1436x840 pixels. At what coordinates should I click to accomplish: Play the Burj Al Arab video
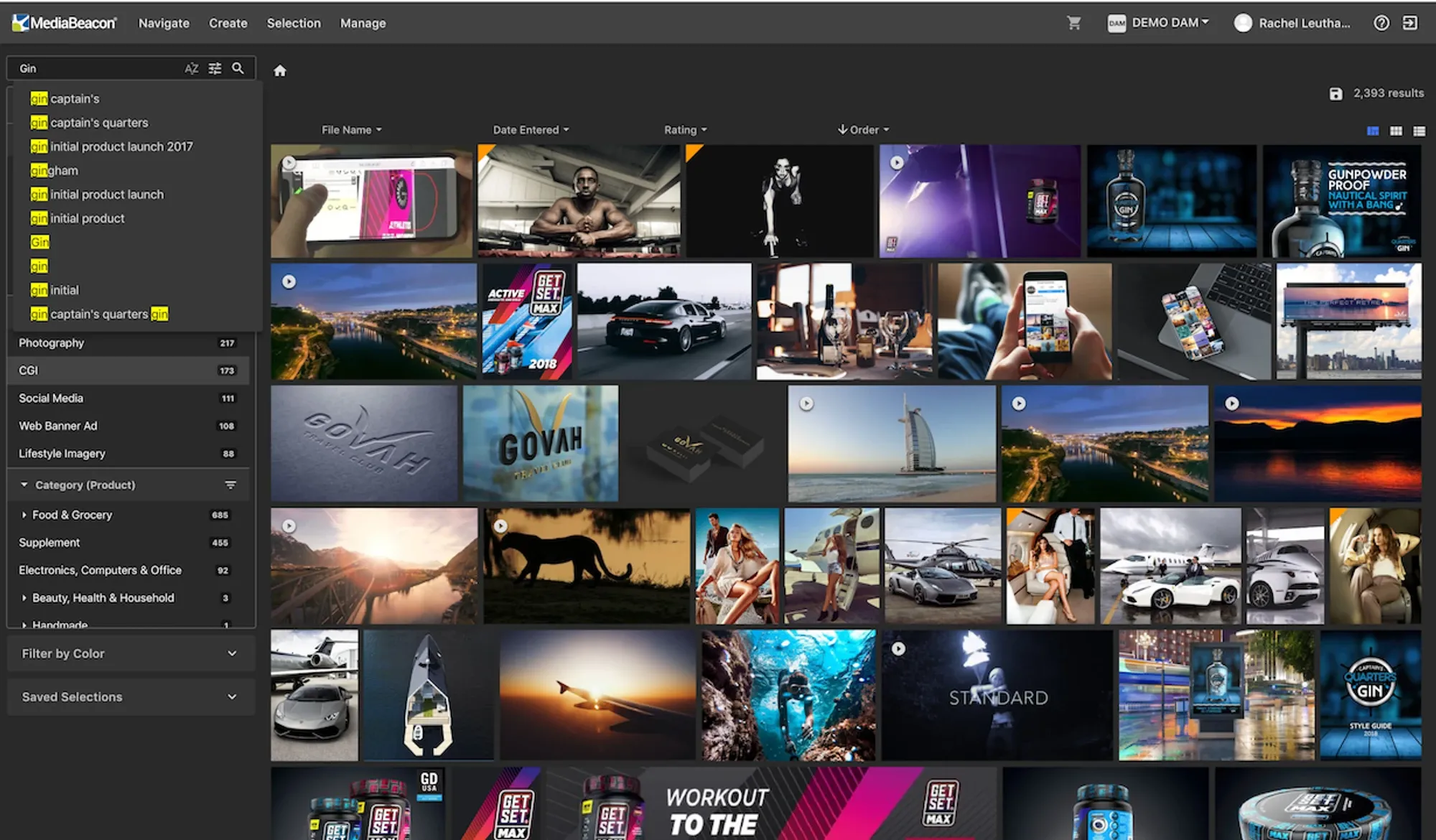pos(806,403)
